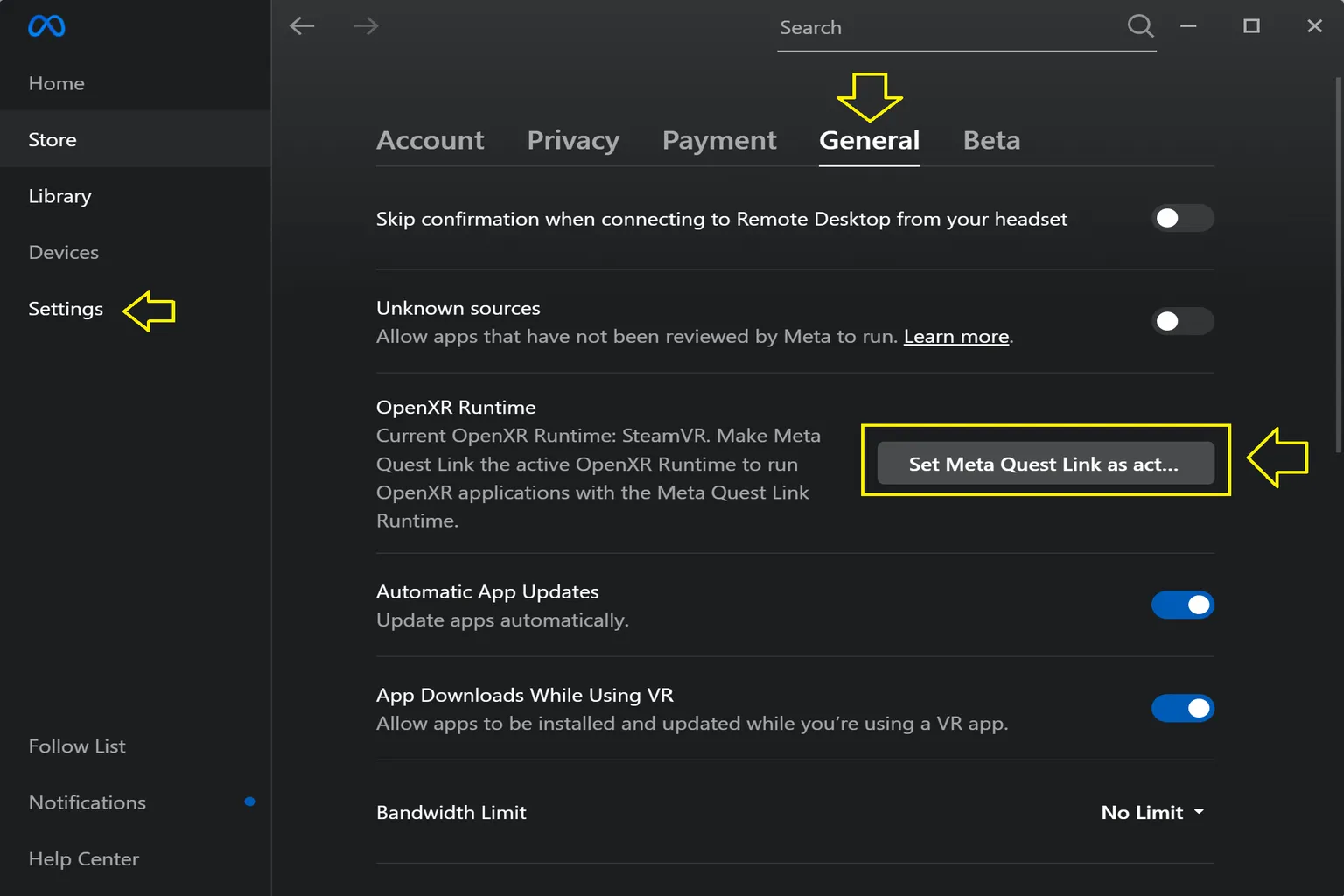Open the Learn more link

[955, 337]
